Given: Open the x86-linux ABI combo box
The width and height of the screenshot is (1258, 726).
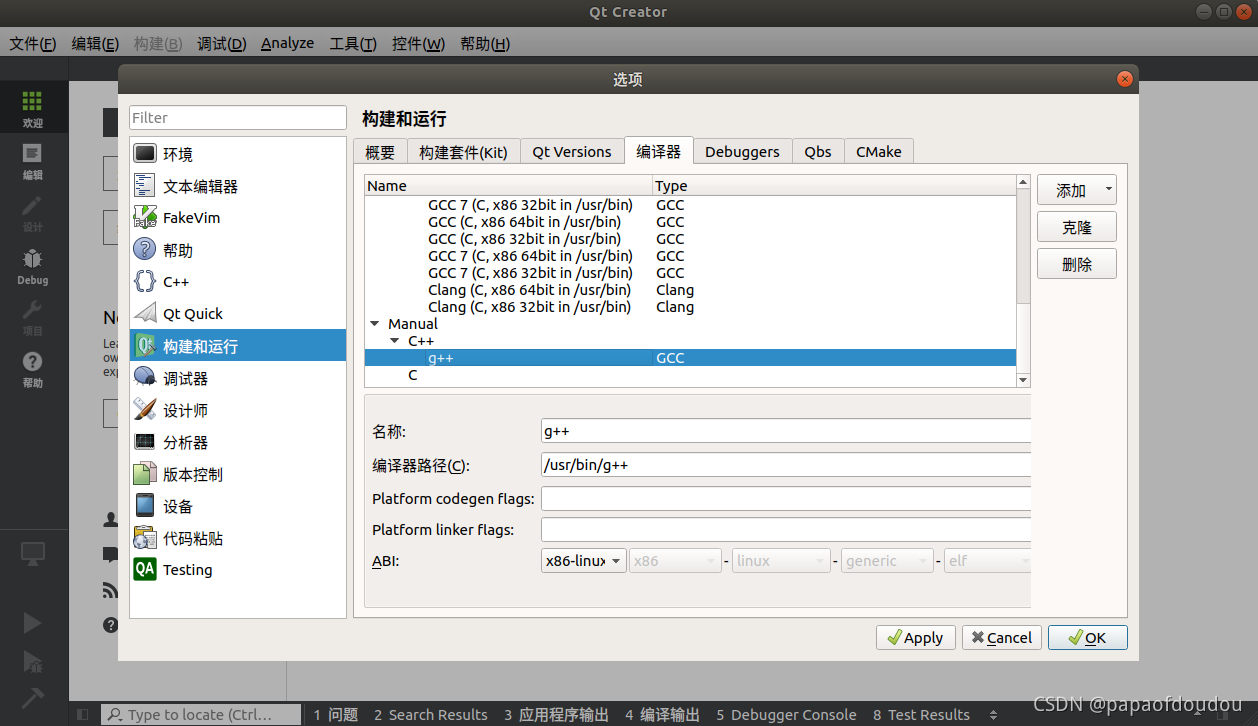Looking at the screenshot, I should pyautogui.click(x=584, y=561).
